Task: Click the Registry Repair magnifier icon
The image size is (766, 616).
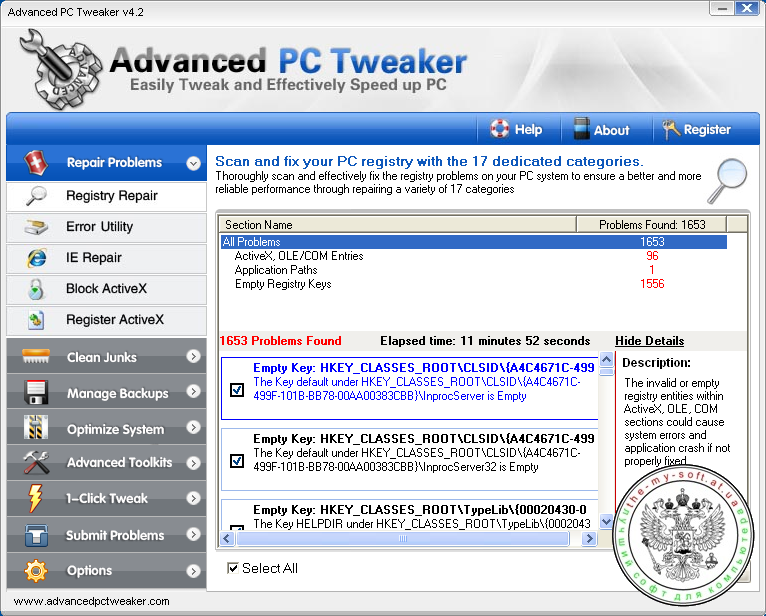Action: pyautogui.click(x=36, y=195)
